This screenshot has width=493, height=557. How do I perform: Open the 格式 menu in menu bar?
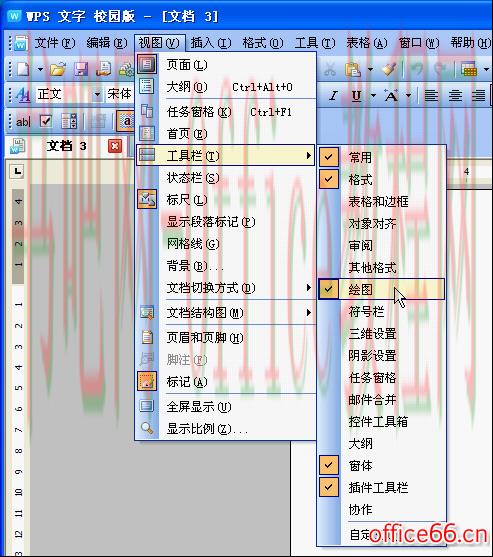pos(263,43)
